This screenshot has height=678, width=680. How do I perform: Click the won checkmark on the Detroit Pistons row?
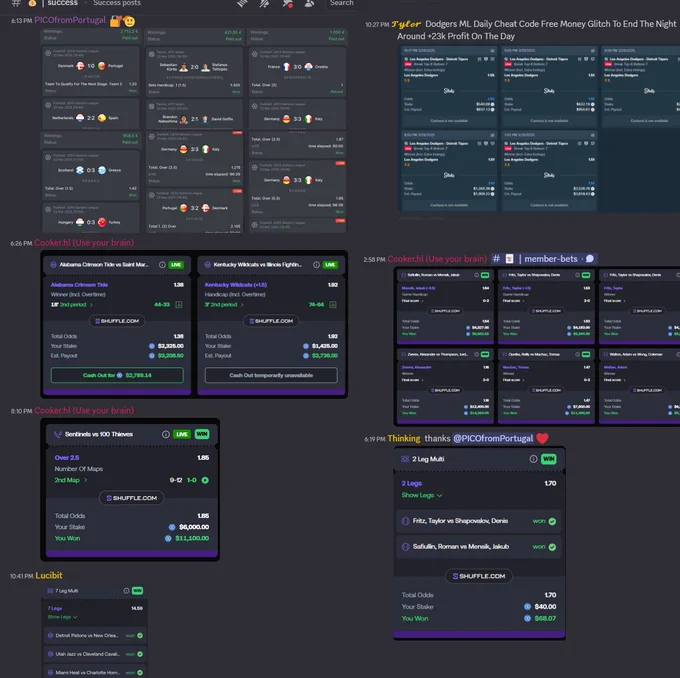(140, 635)
